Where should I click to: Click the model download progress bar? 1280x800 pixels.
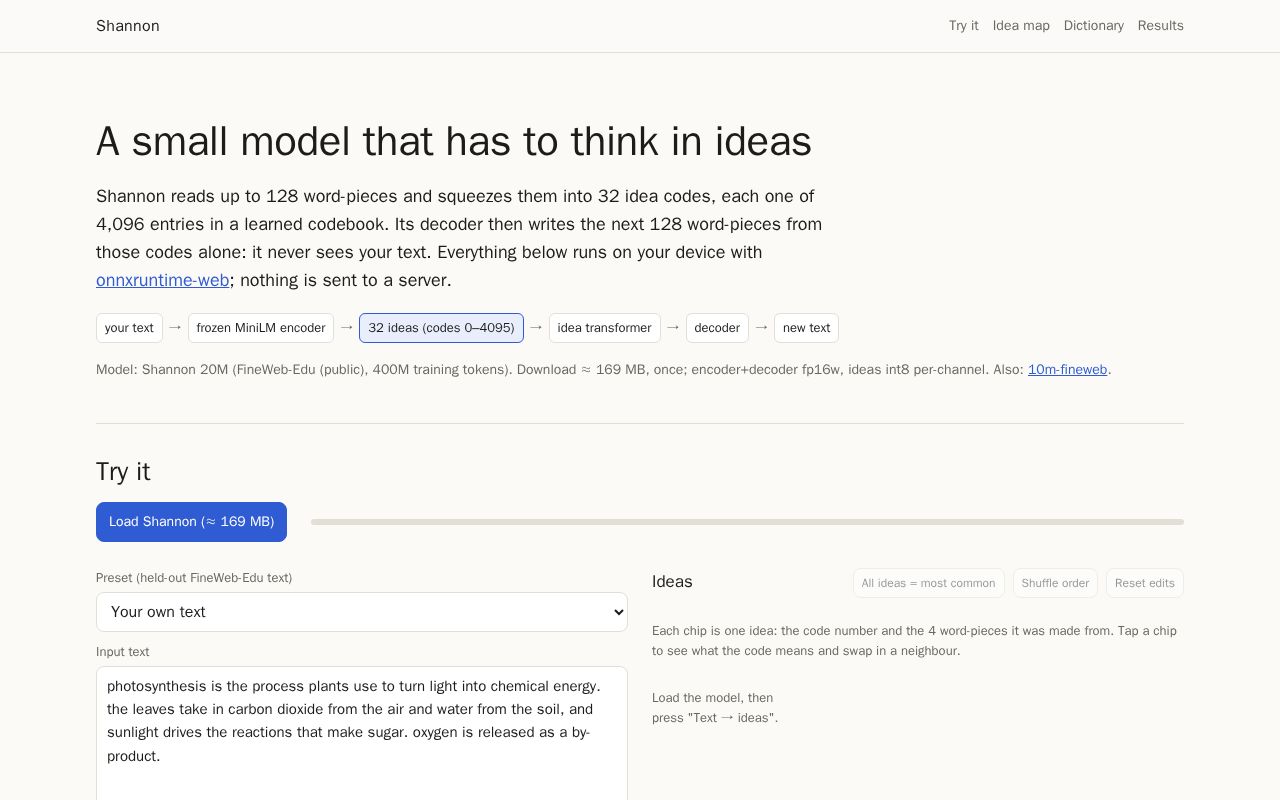[x=747, y=522]
